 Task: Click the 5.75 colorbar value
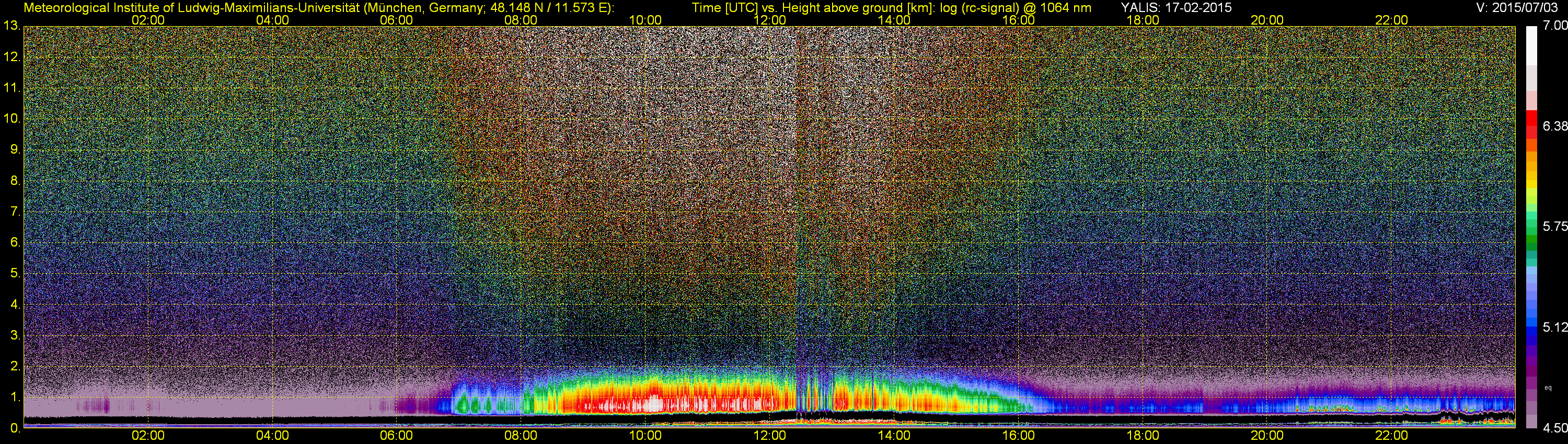coord(1554,226)
